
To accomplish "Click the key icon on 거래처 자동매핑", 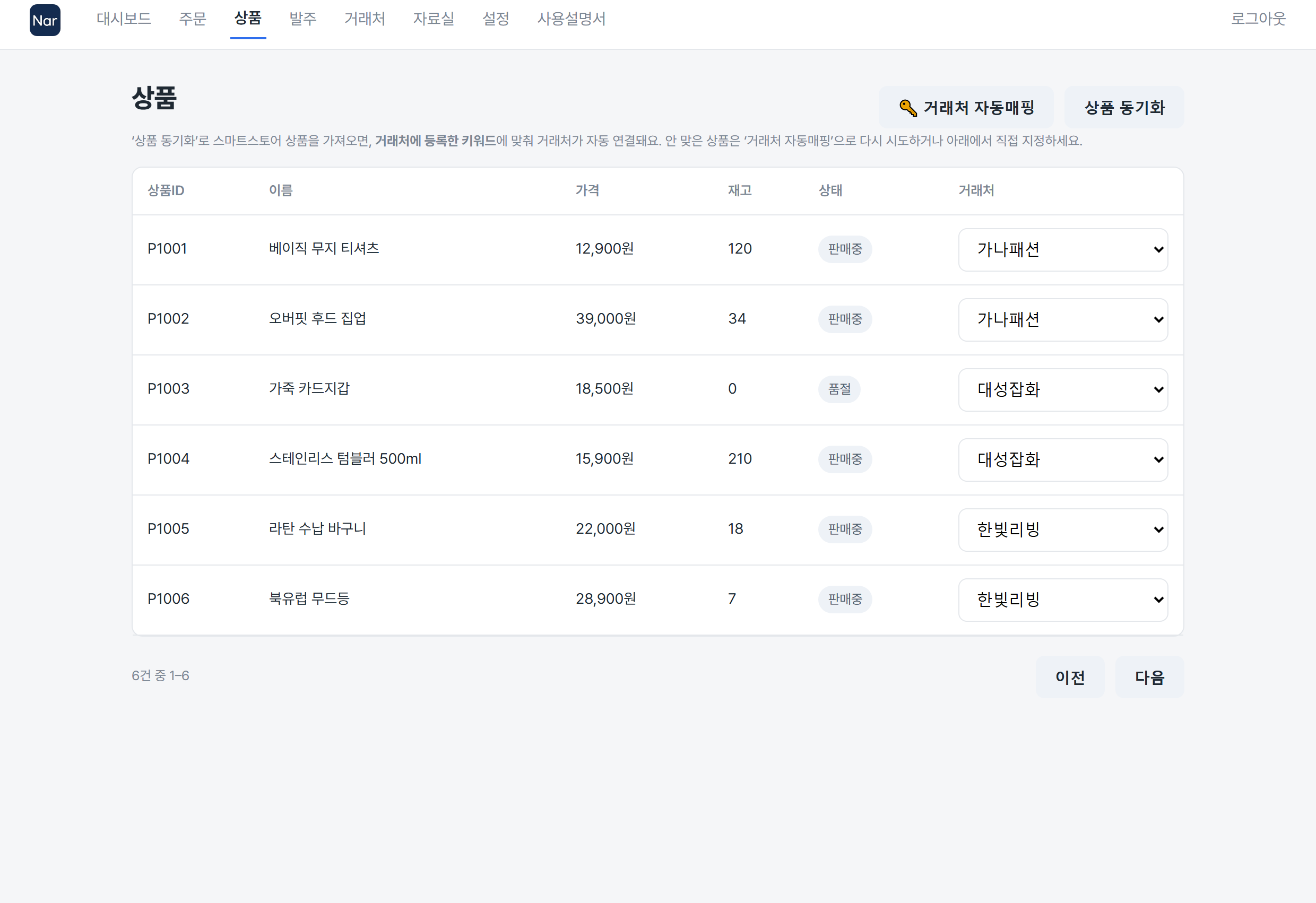I will pyautogui.click(x=908, y=108).
